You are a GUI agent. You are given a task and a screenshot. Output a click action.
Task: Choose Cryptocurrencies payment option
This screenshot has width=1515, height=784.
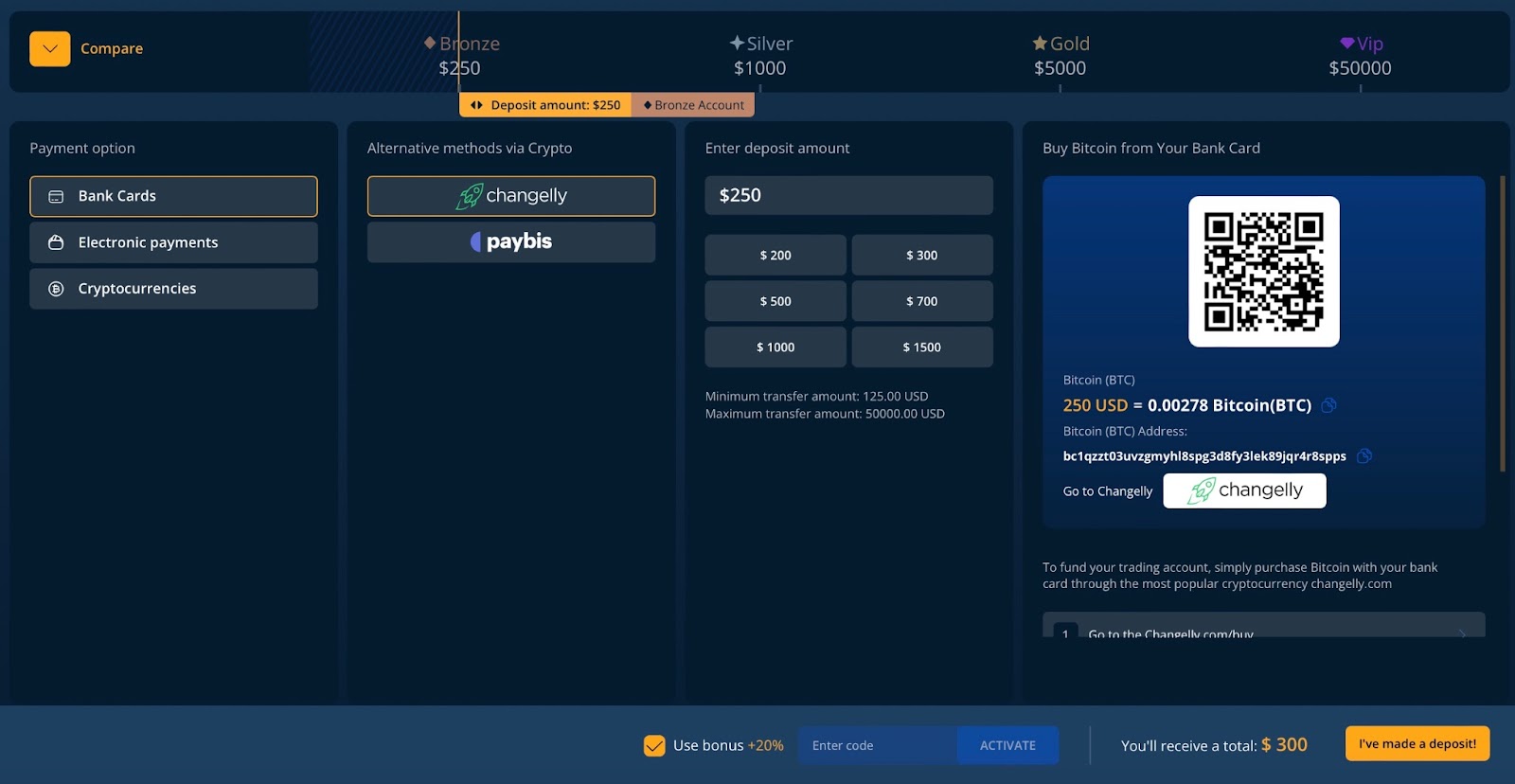[173, 289]
